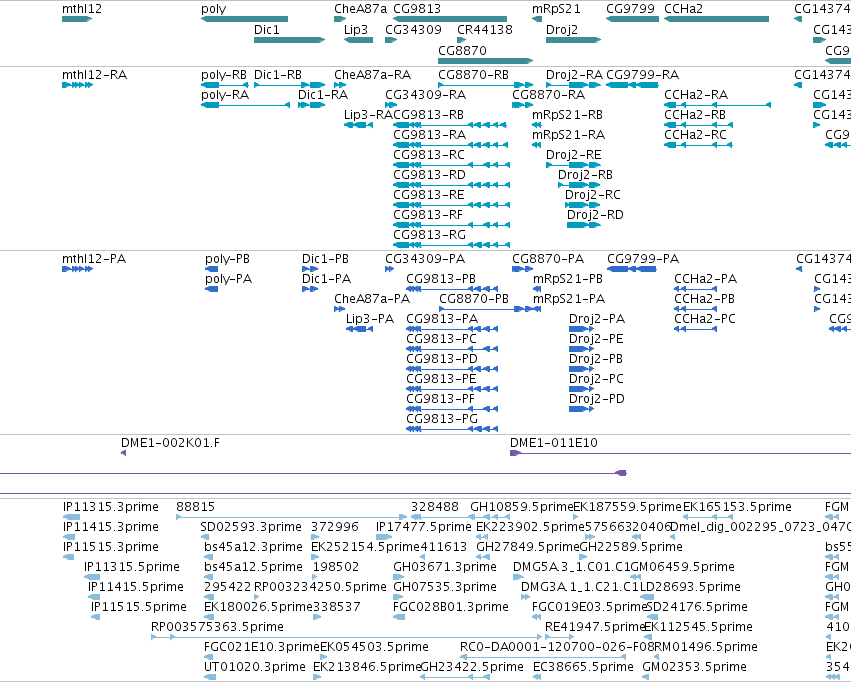
Task: Select protein CCHa2-PB label
Action: (x=704, y=299)
